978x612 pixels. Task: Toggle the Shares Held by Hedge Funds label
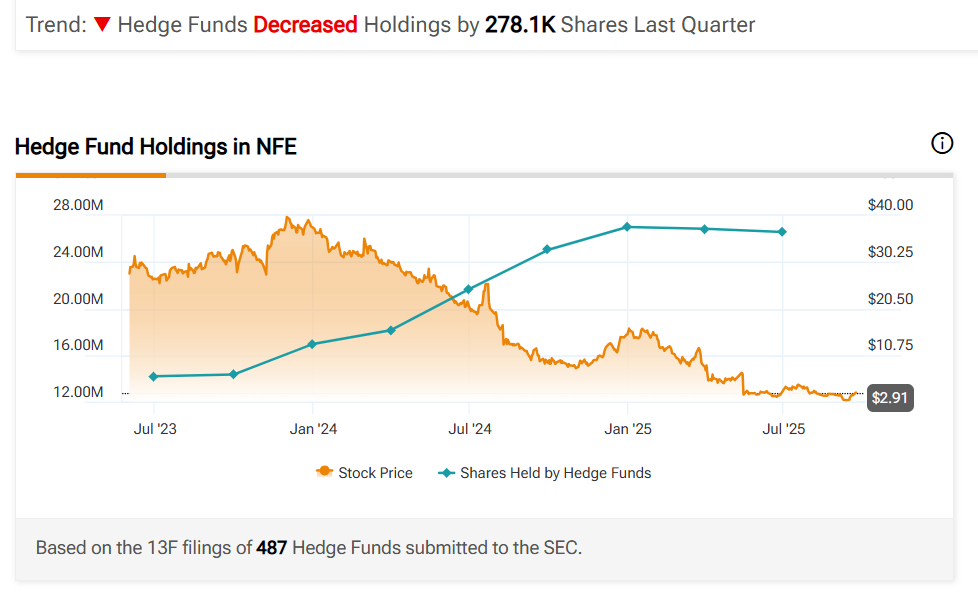[x=555, y=473]
